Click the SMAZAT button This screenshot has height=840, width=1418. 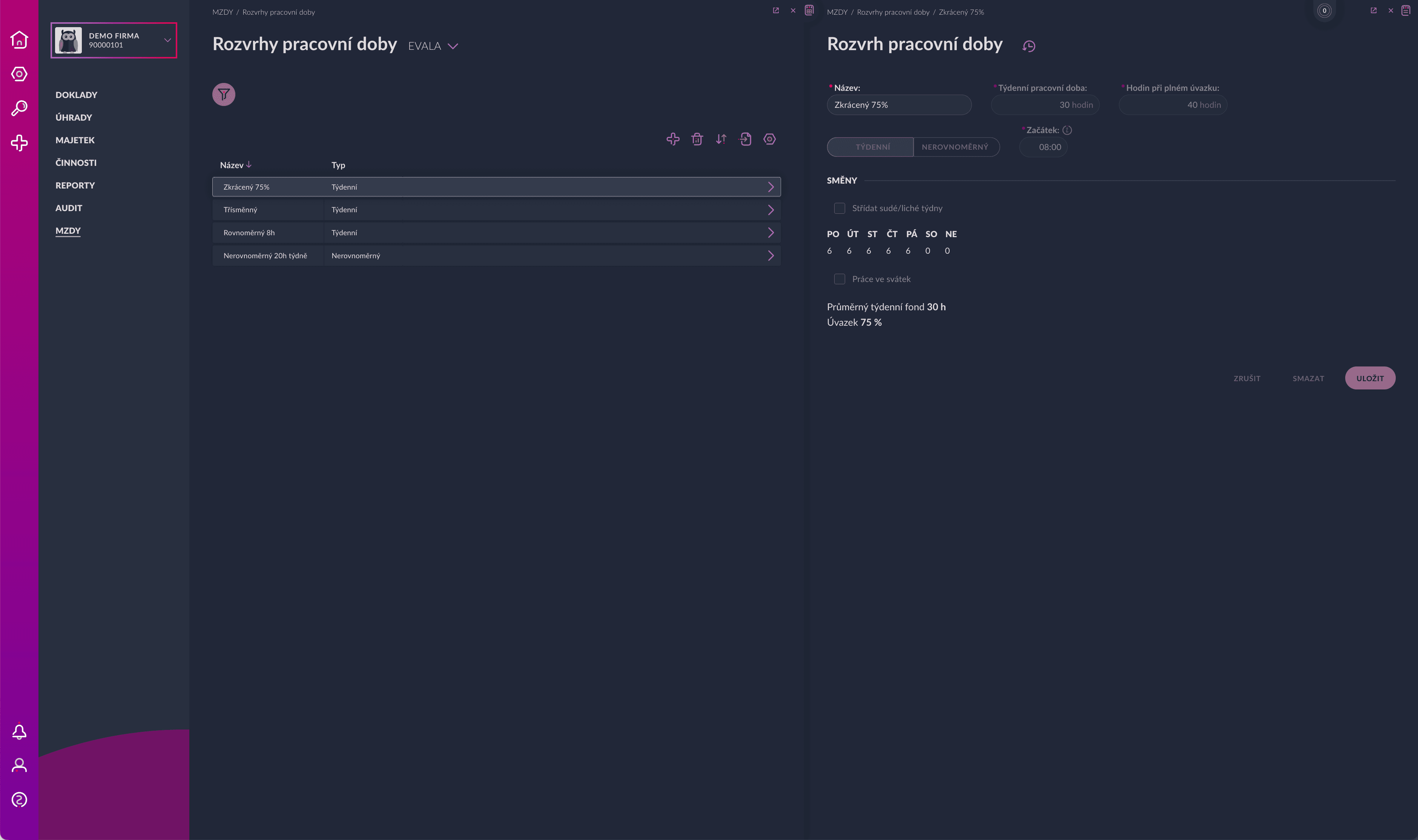click(x=1308, y=378)
